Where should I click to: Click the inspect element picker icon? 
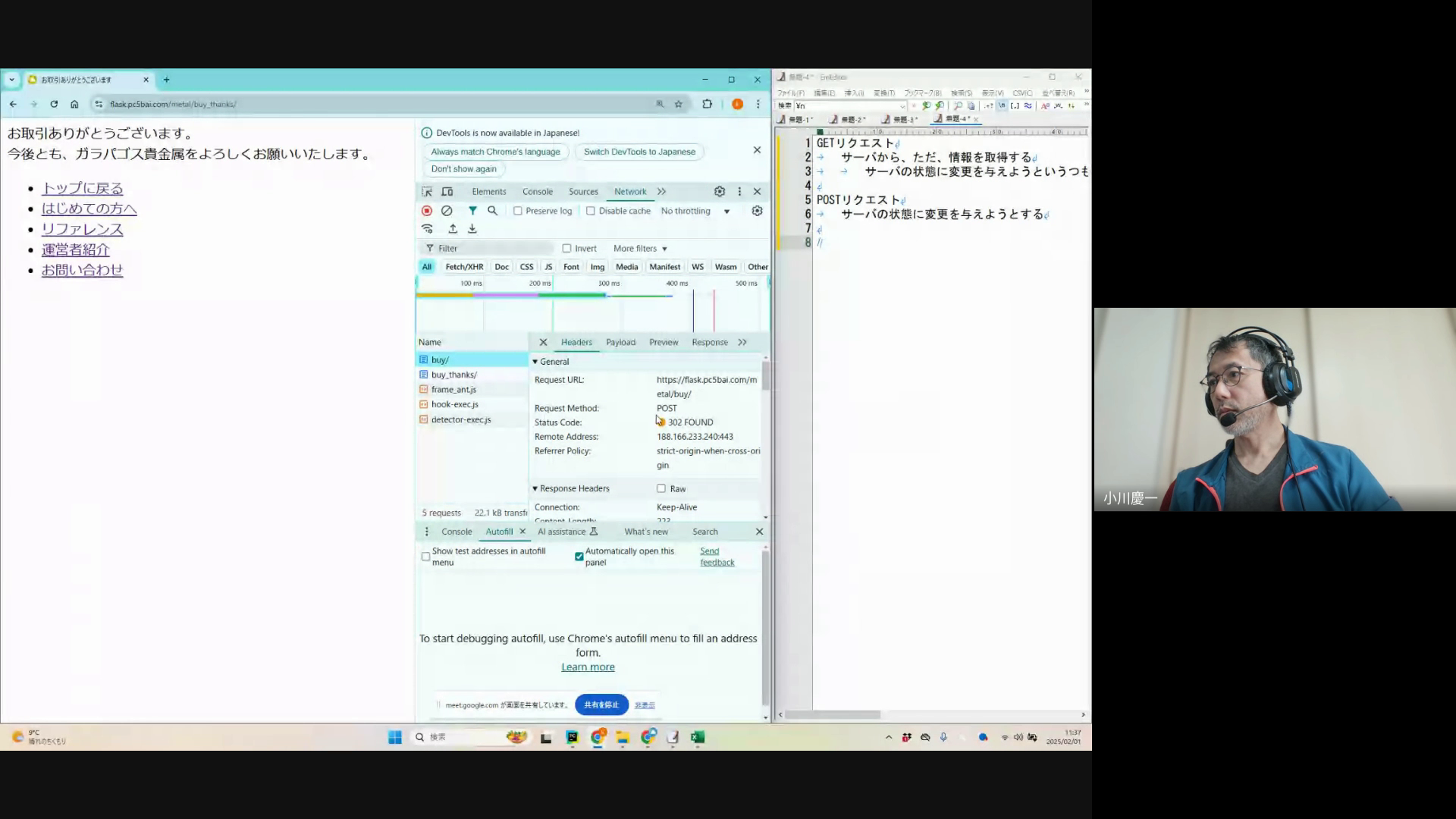tap(427, 192)
